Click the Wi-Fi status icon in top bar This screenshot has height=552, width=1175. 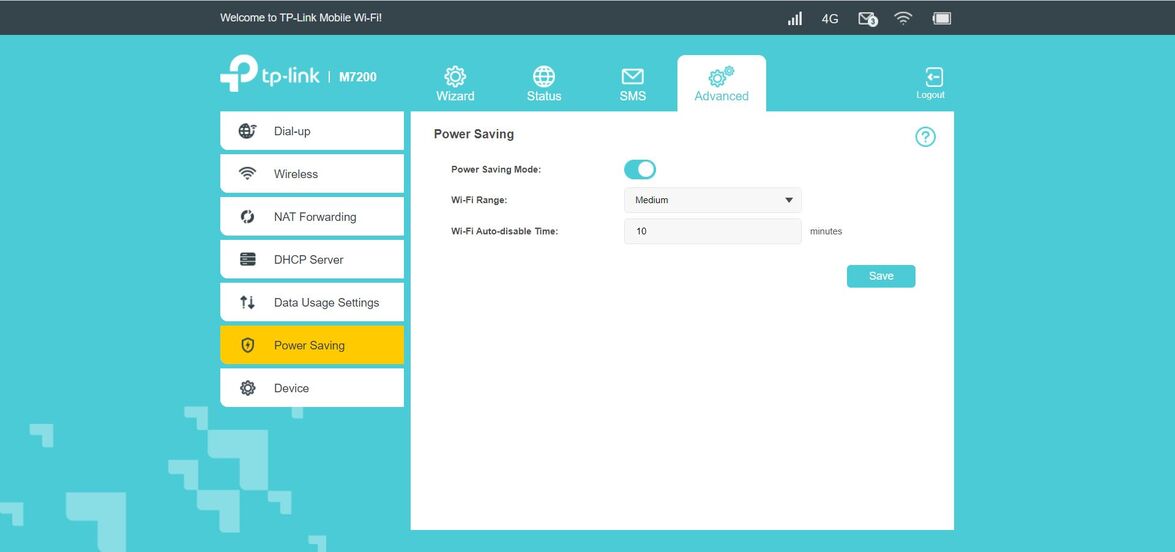coord(903,18)
